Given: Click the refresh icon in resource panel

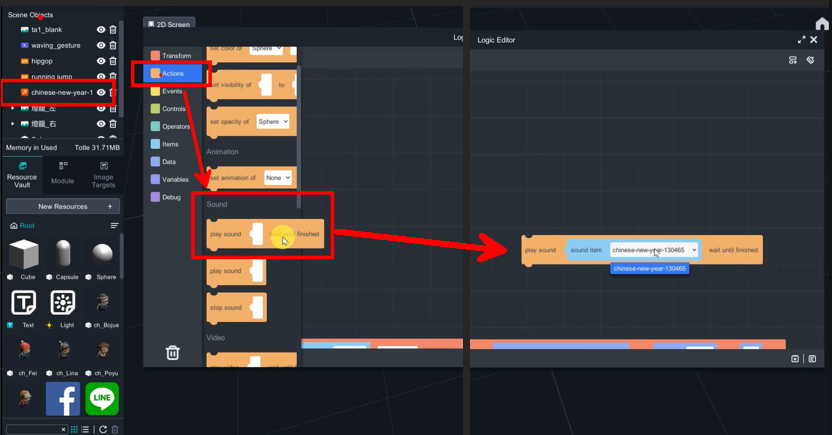Looking at the screenshot, I should click(x=103, y=429).
